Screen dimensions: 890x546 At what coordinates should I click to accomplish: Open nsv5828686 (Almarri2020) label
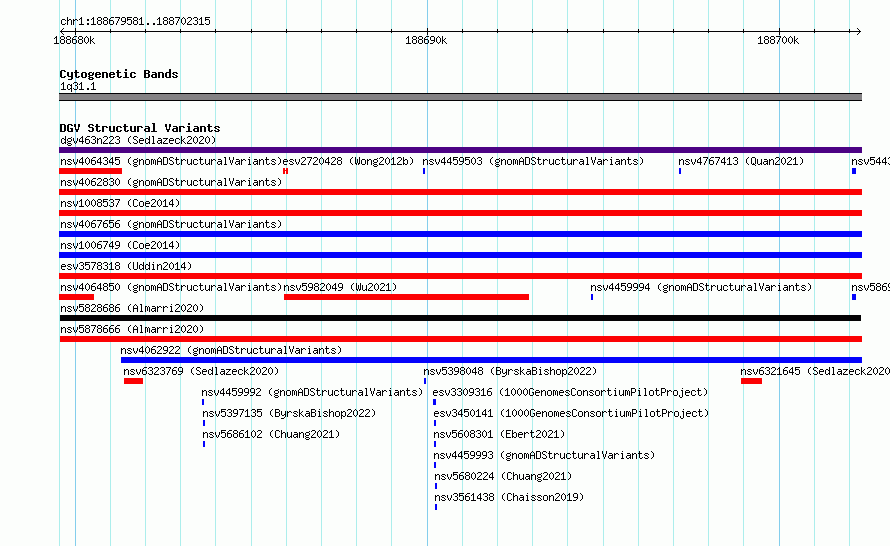point(132,308)
